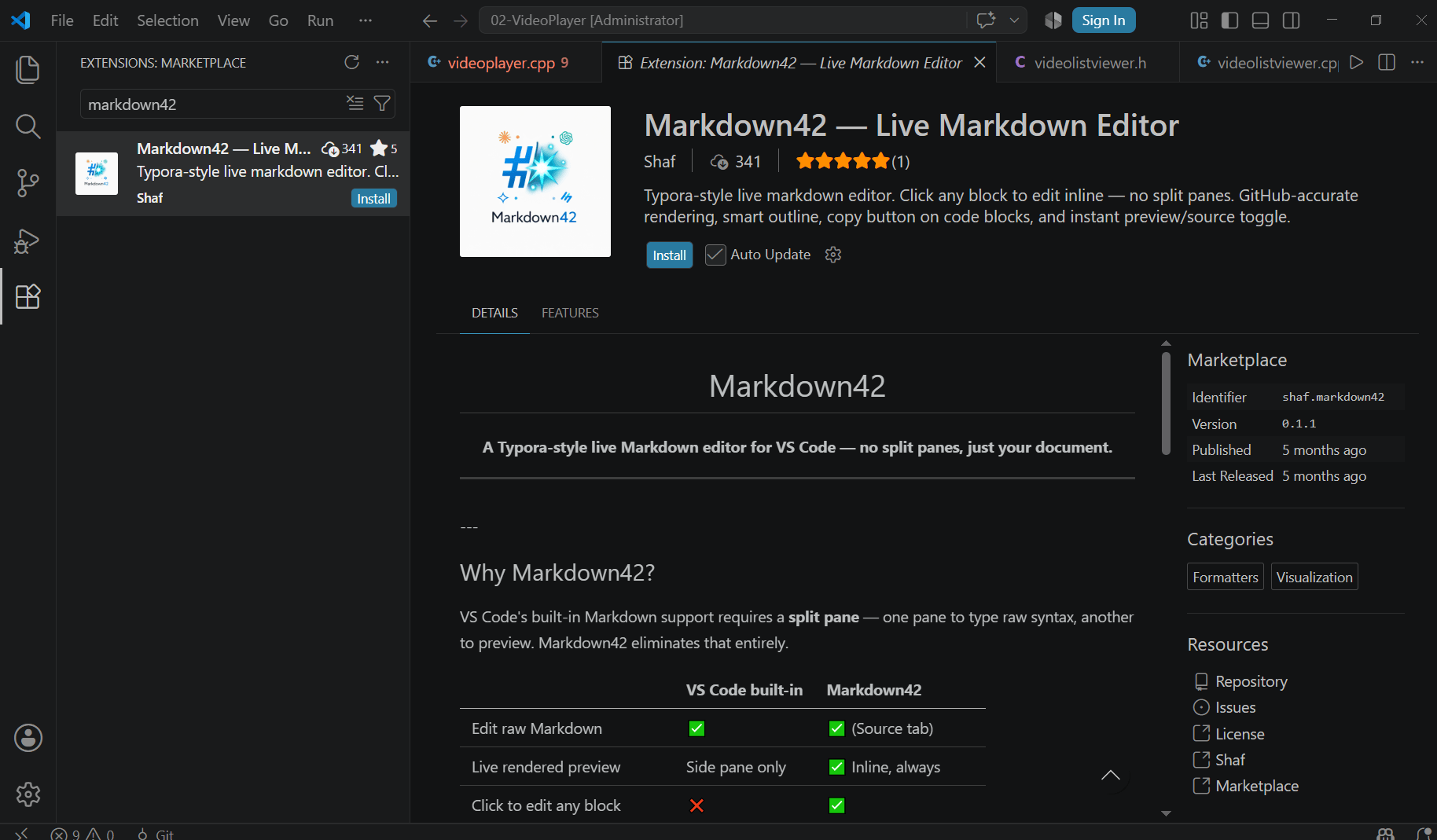Open the Go menu
1437x840 pixels.
(x=278, y=20)
